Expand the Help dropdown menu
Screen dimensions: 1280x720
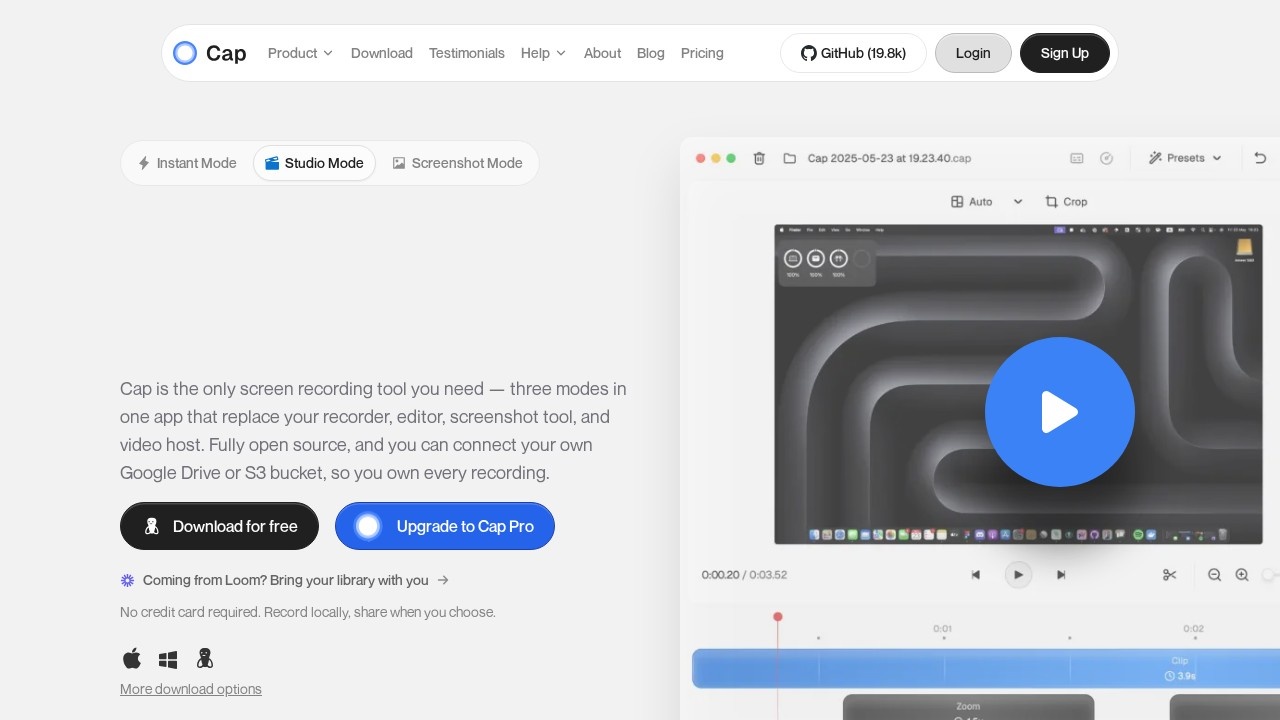click(543, 53)
